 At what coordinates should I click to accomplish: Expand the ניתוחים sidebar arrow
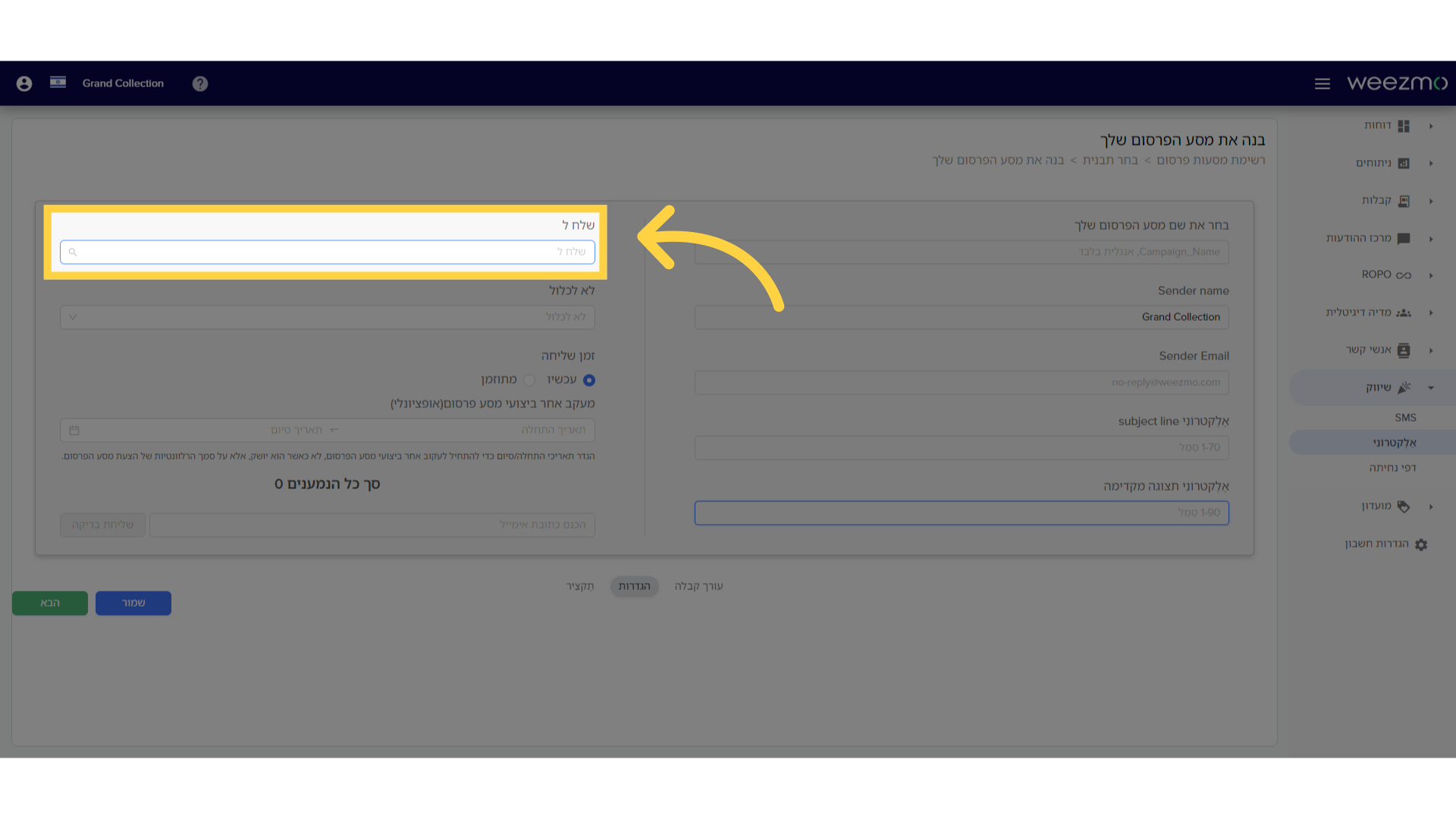(x=1431, y=163)
